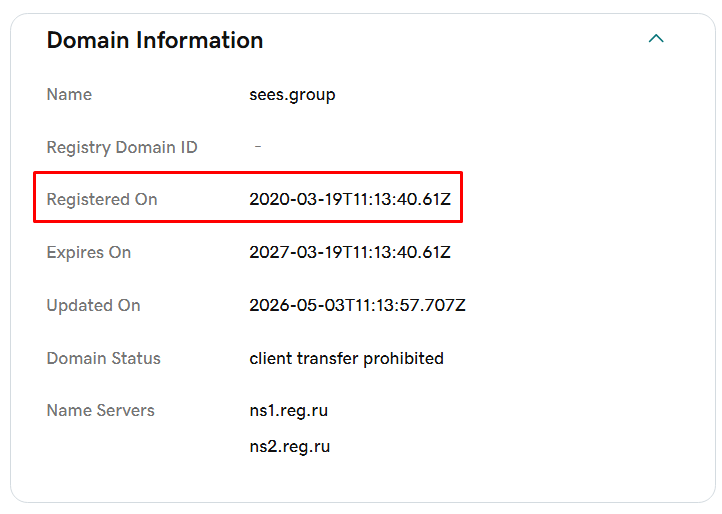Select the name server ns1.reg.ru
Screen dimensions: 722x514
point(289,411)
